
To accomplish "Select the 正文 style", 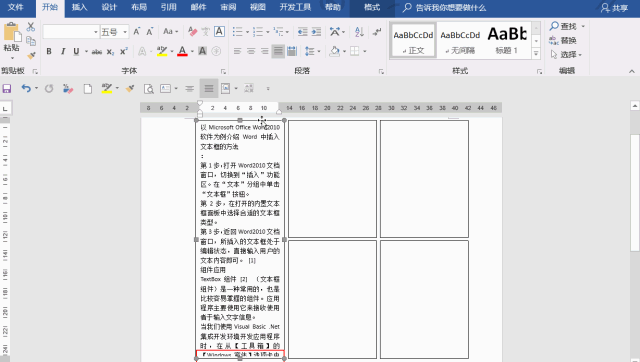I will click(413, 40).
